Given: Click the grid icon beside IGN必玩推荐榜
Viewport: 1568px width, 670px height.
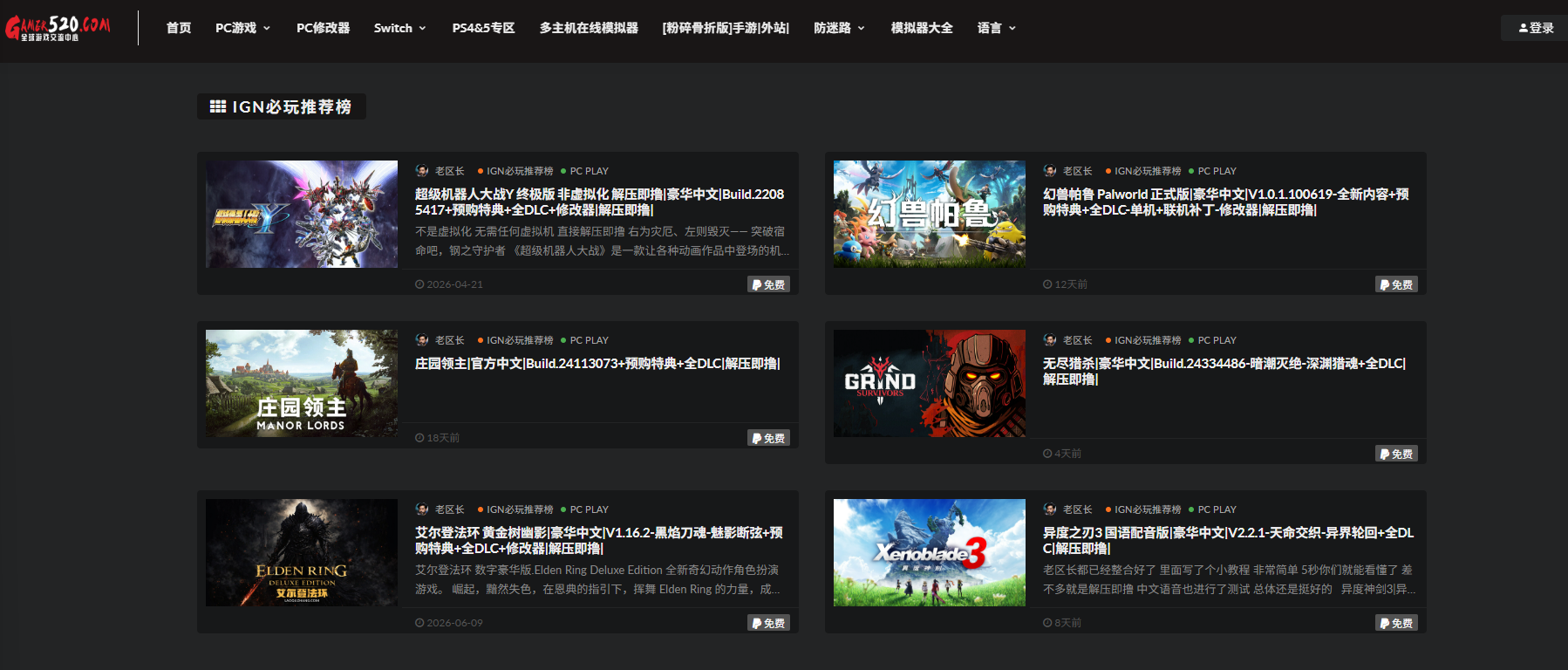Looking at the screenshot, I should (218, 106).
